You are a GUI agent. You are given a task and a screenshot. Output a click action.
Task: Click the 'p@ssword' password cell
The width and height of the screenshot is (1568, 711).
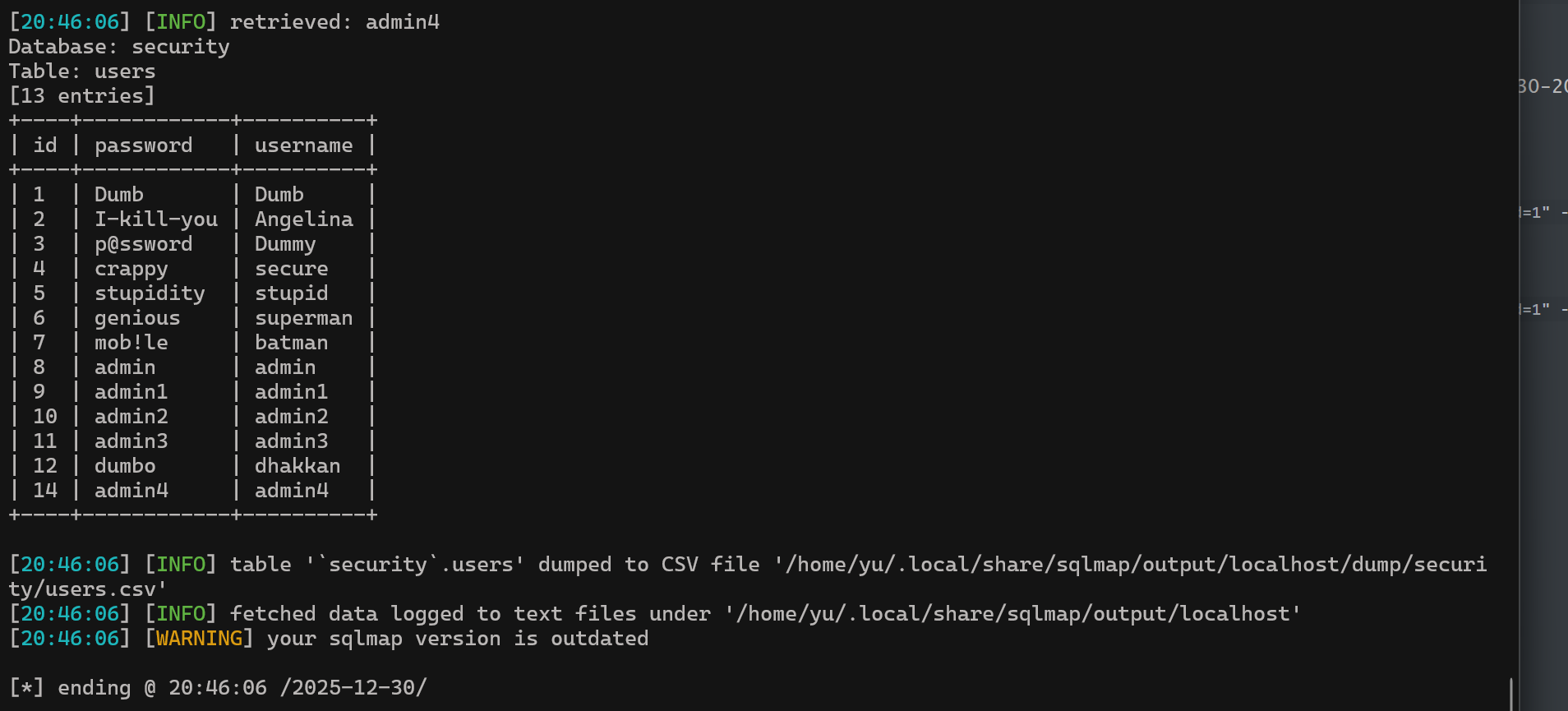(x=143, y=244)
